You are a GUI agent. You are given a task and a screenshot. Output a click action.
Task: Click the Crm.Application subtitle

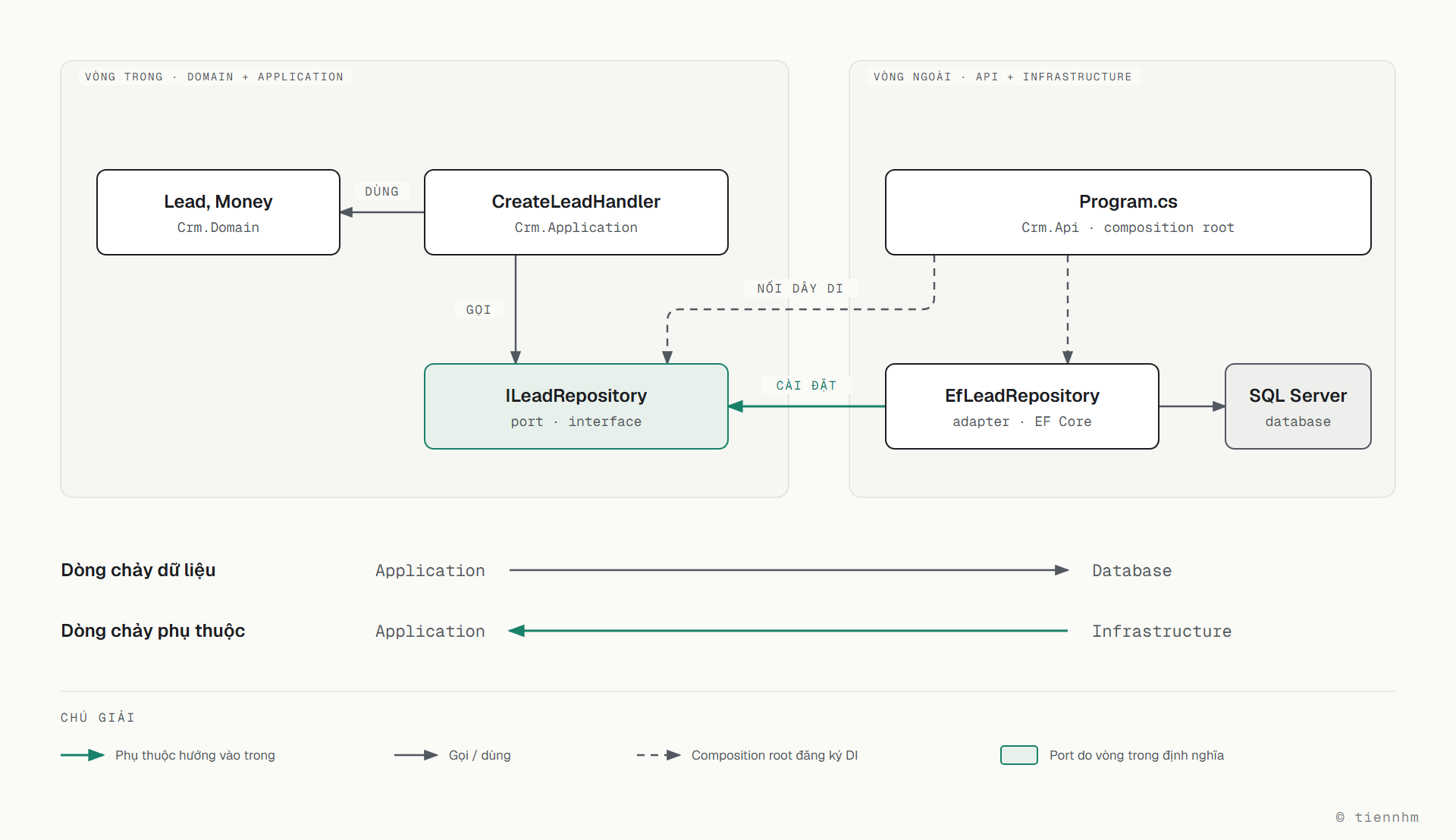tap(576, 227)
